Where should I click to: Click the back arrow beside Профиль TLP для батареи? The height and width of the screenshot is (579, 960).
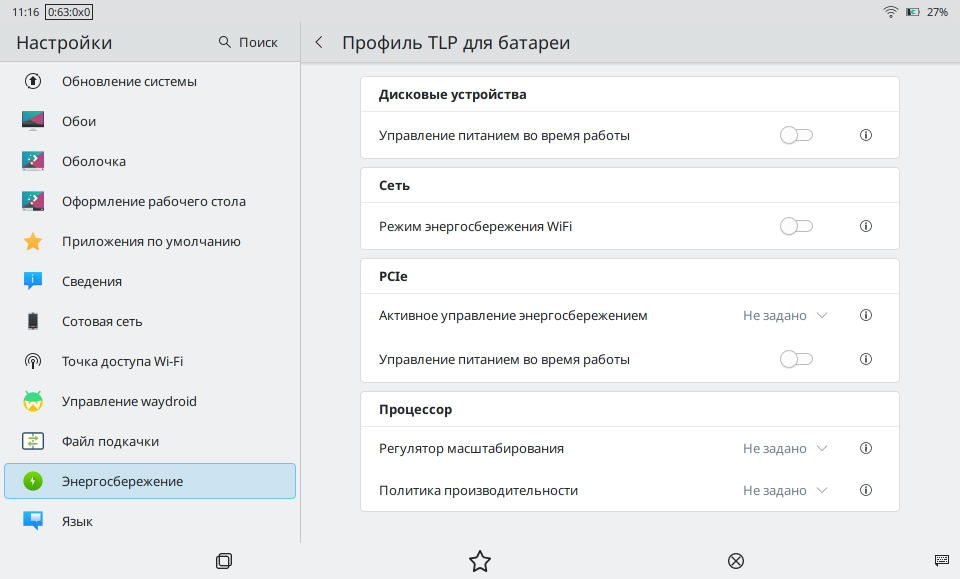[319, 43]
